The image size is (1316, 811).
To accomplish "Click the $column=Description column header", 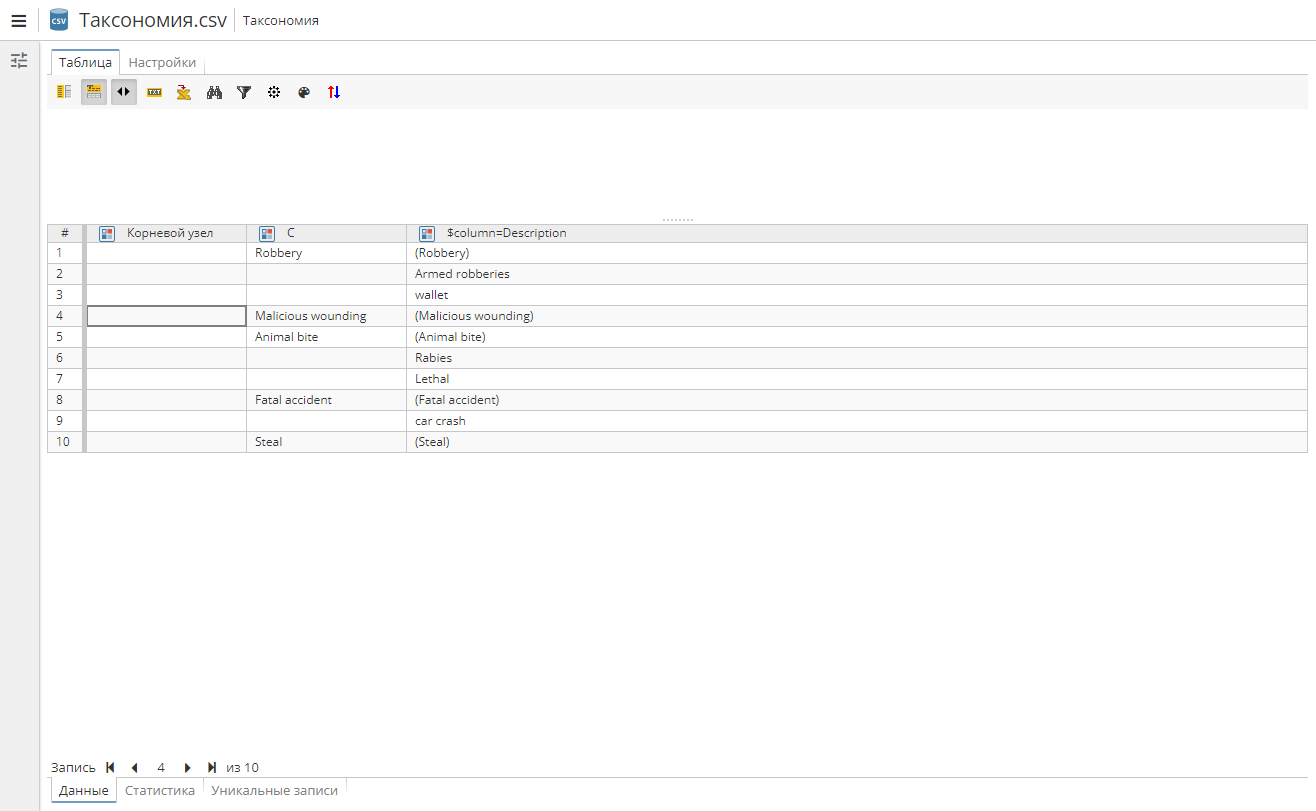I will [x=857, y=233].
